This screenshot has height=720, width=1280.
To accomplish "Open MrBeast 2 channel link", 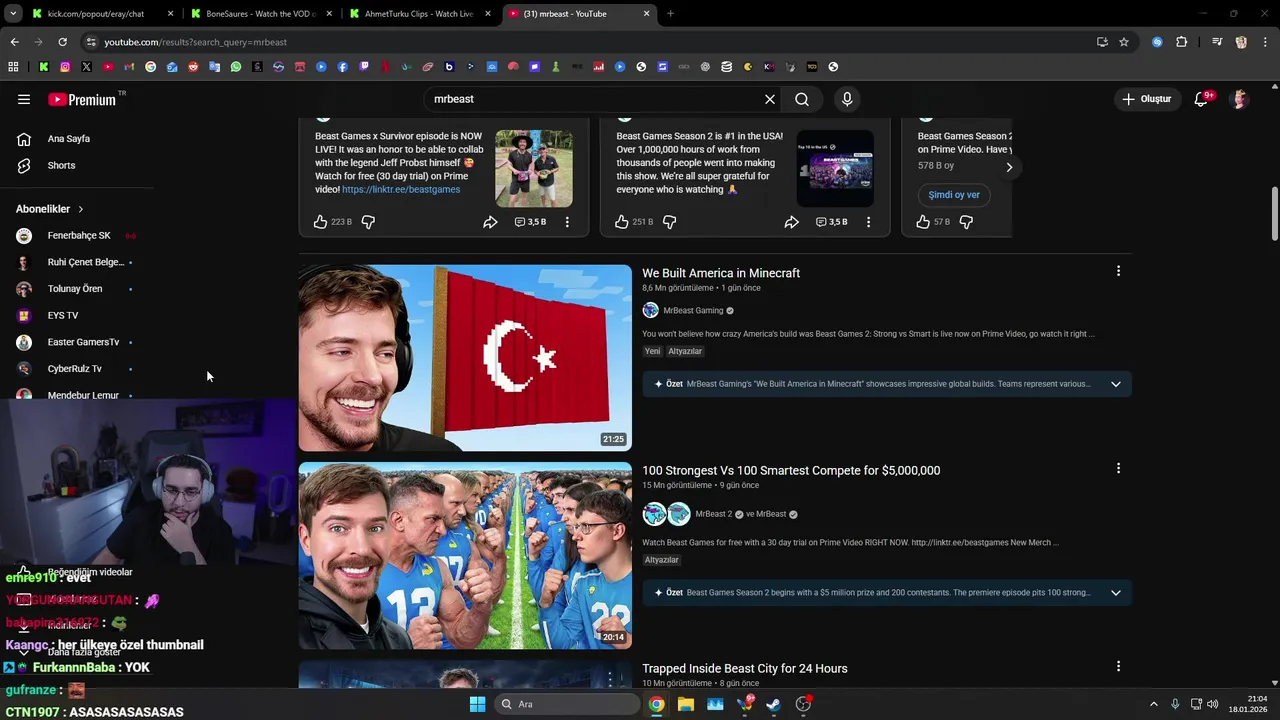I will point(713,514).
